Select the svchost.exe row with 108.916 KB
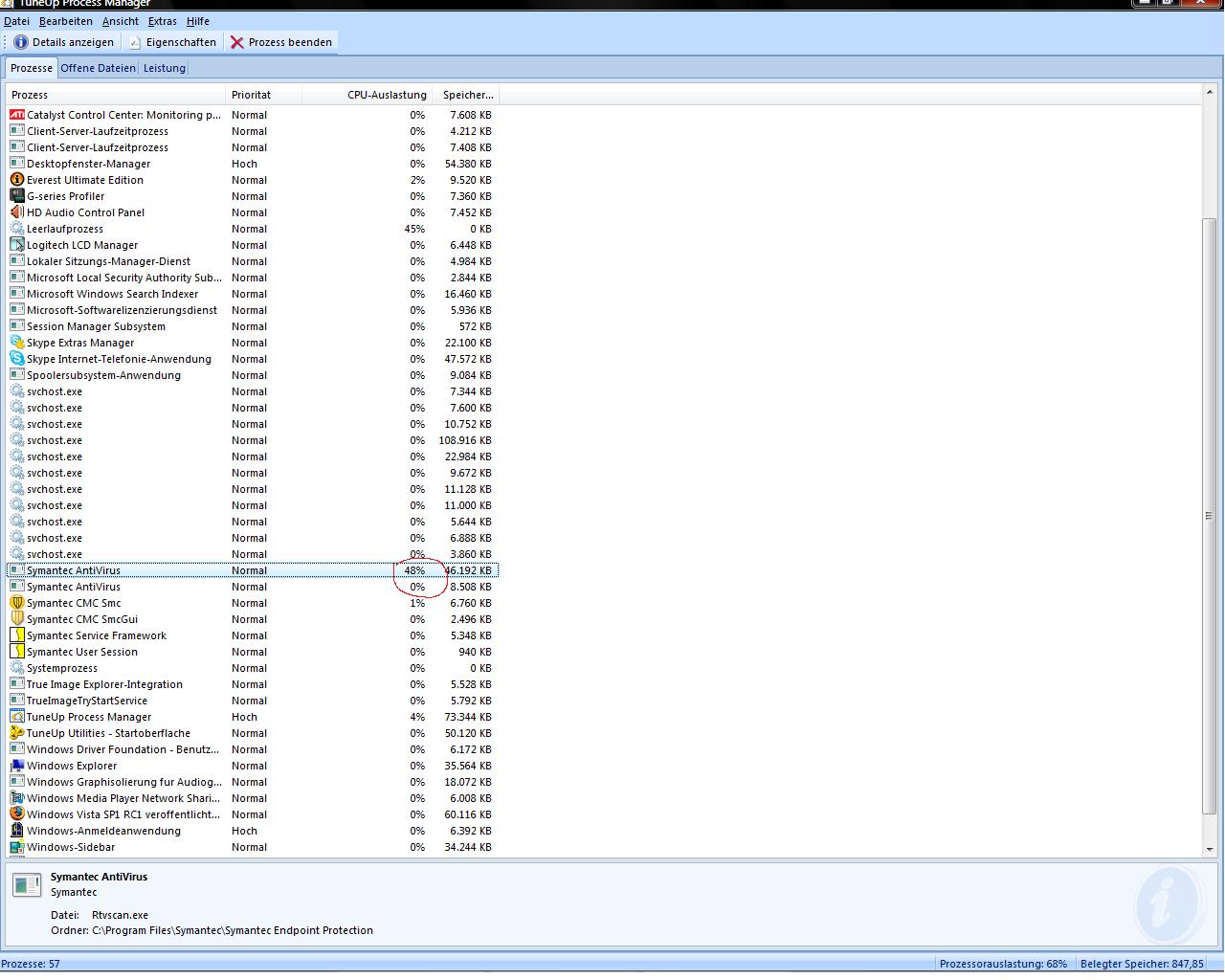Image resolution: width=1225 pixels, height=980 pixels. coord(253,440)
